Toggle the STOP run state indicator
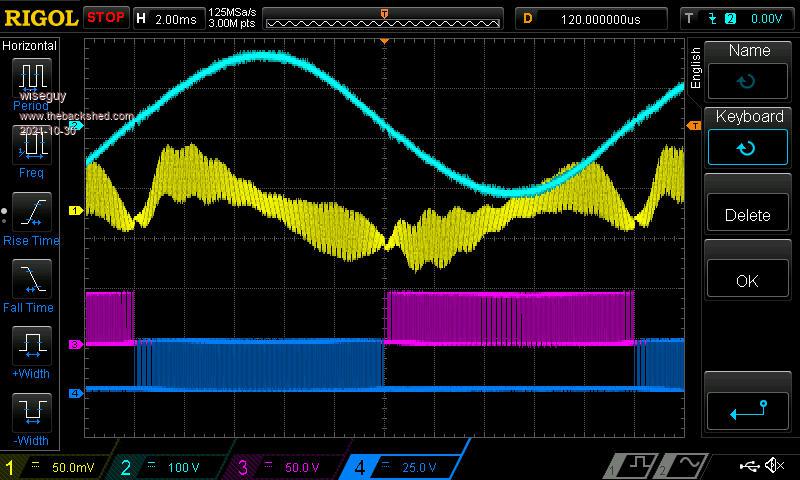Image resolution: width=800 pixels, height=480 pixels. point(105,17)
